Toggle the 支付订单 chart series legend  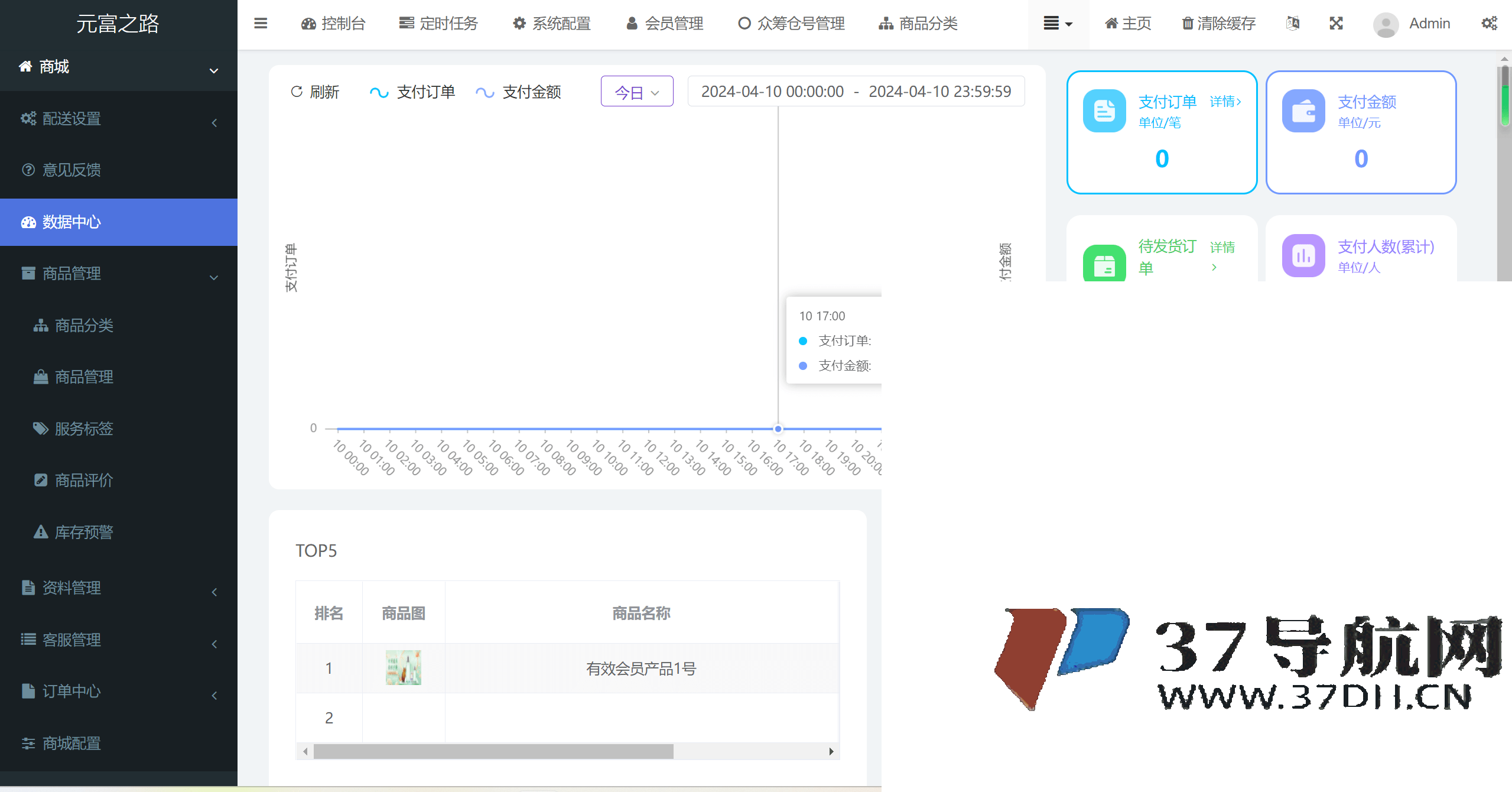pos(413,92)
